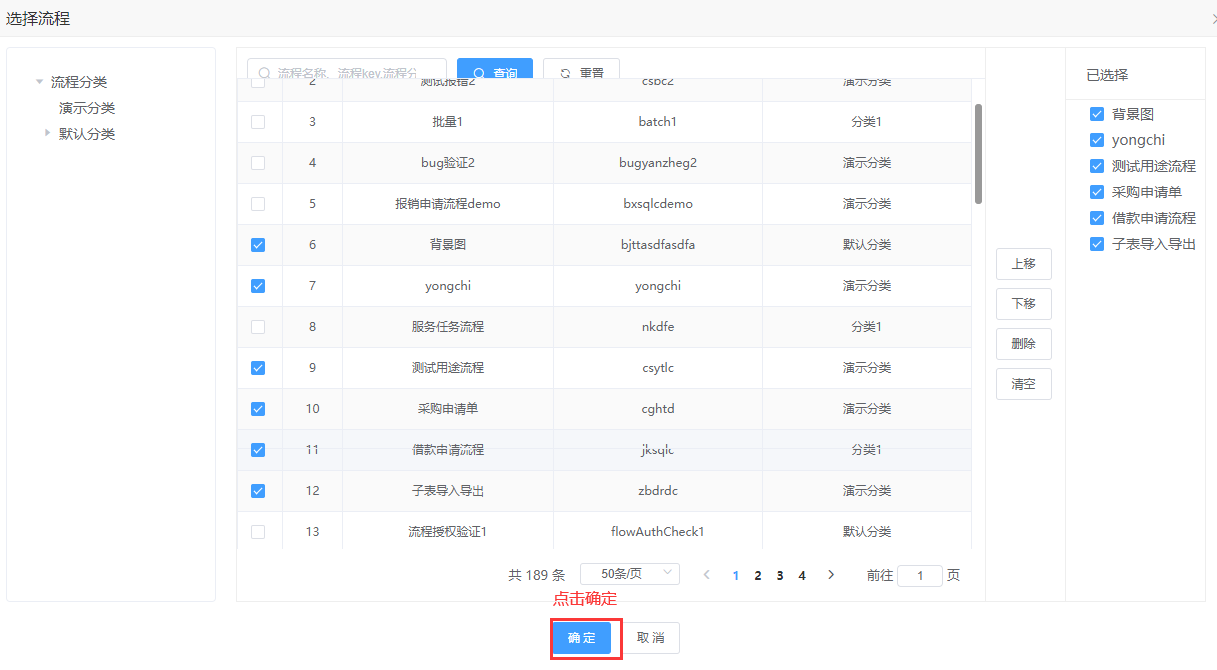The width and height of the screenshot is (1217, 670).
Task: Click the batch1 key cell
Action: [658, 122]
